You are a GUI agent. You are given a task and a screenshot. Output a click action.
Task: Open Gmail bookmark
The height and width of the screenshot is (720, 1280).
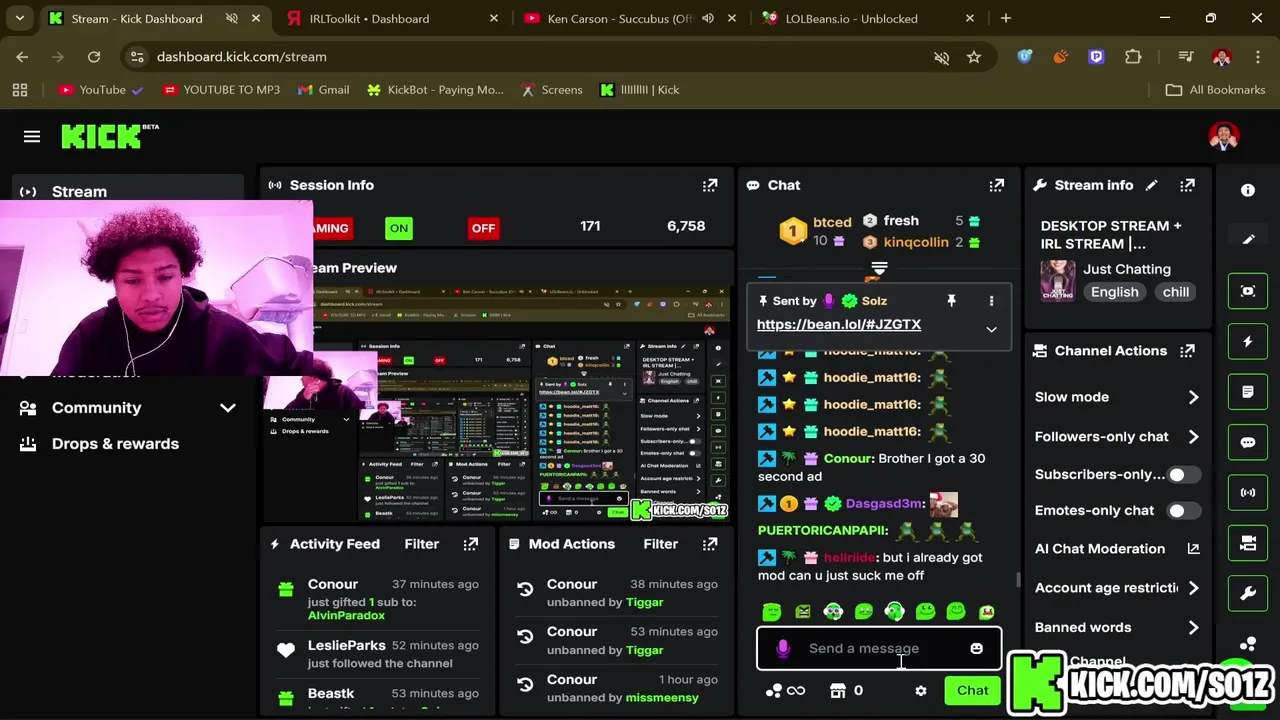pos(324,90)
